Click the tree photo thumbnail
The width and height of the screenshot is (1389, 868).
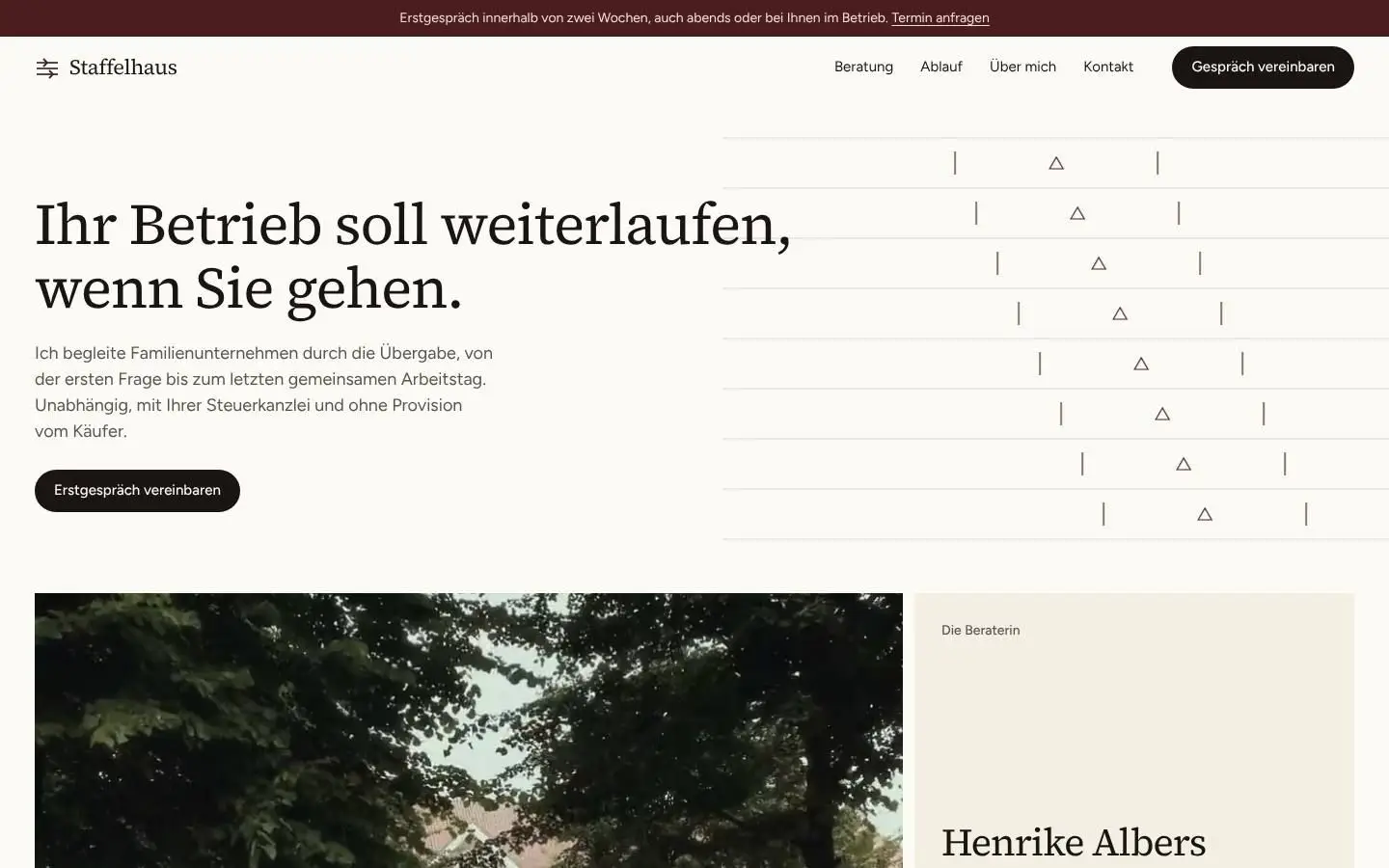[x=469, y=730]
